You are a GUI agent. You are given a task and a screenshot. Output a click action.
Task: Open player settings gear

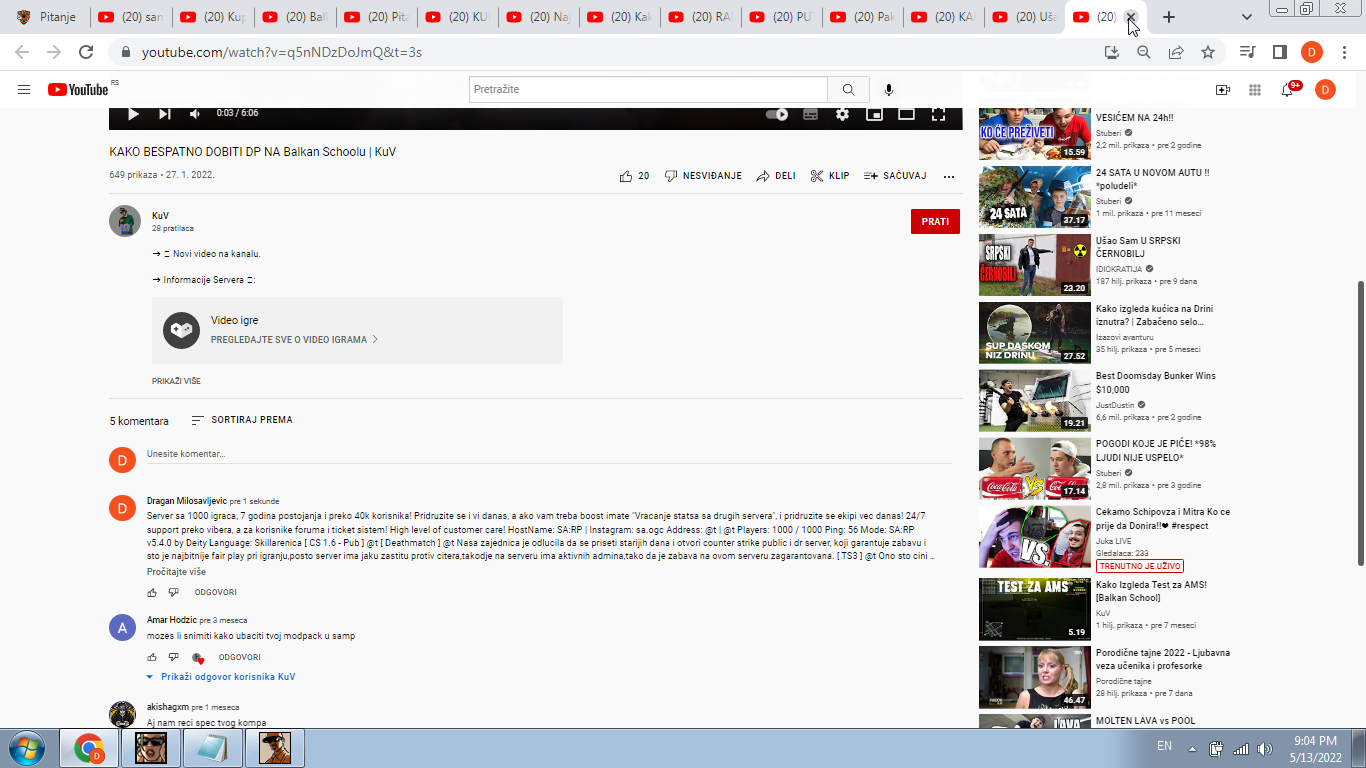pyautogui.click(x=843, y=114)
